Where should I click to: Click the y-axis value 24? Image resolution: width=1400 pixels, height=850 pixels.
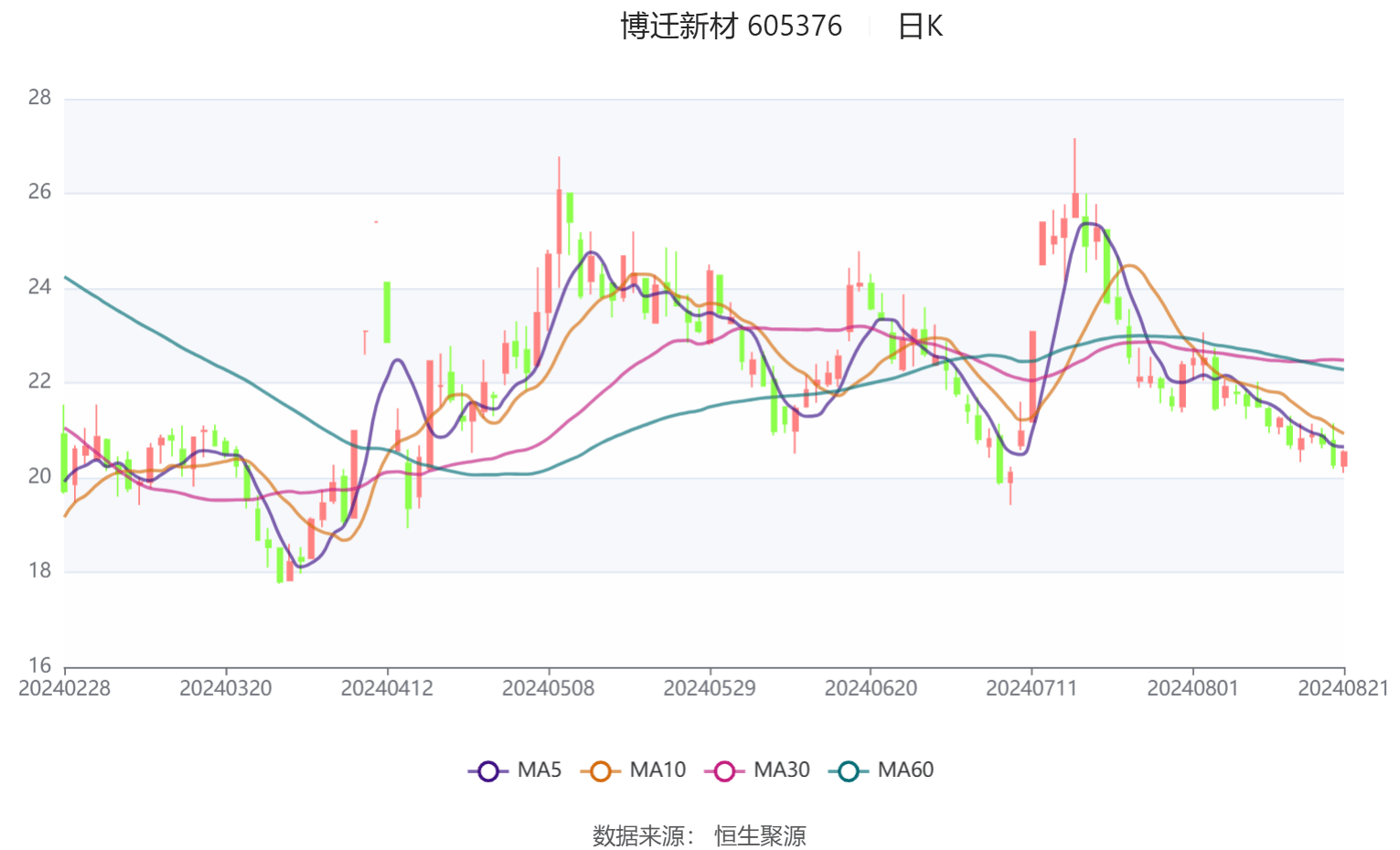(x=39, y=287)
